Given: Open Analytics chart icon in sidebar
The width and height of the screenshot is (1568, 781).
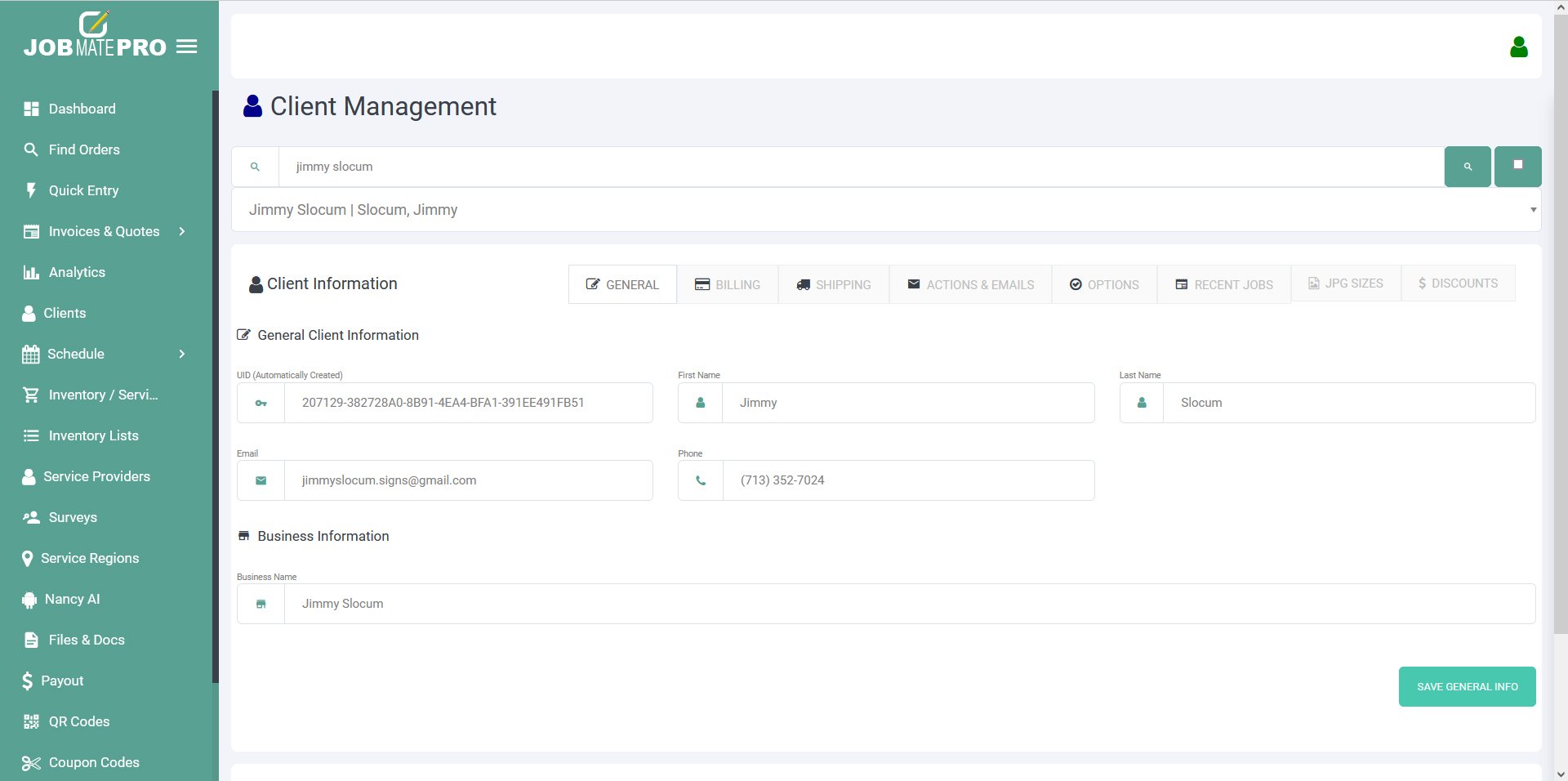Looking at the screenshot, I should click(31, 273).
